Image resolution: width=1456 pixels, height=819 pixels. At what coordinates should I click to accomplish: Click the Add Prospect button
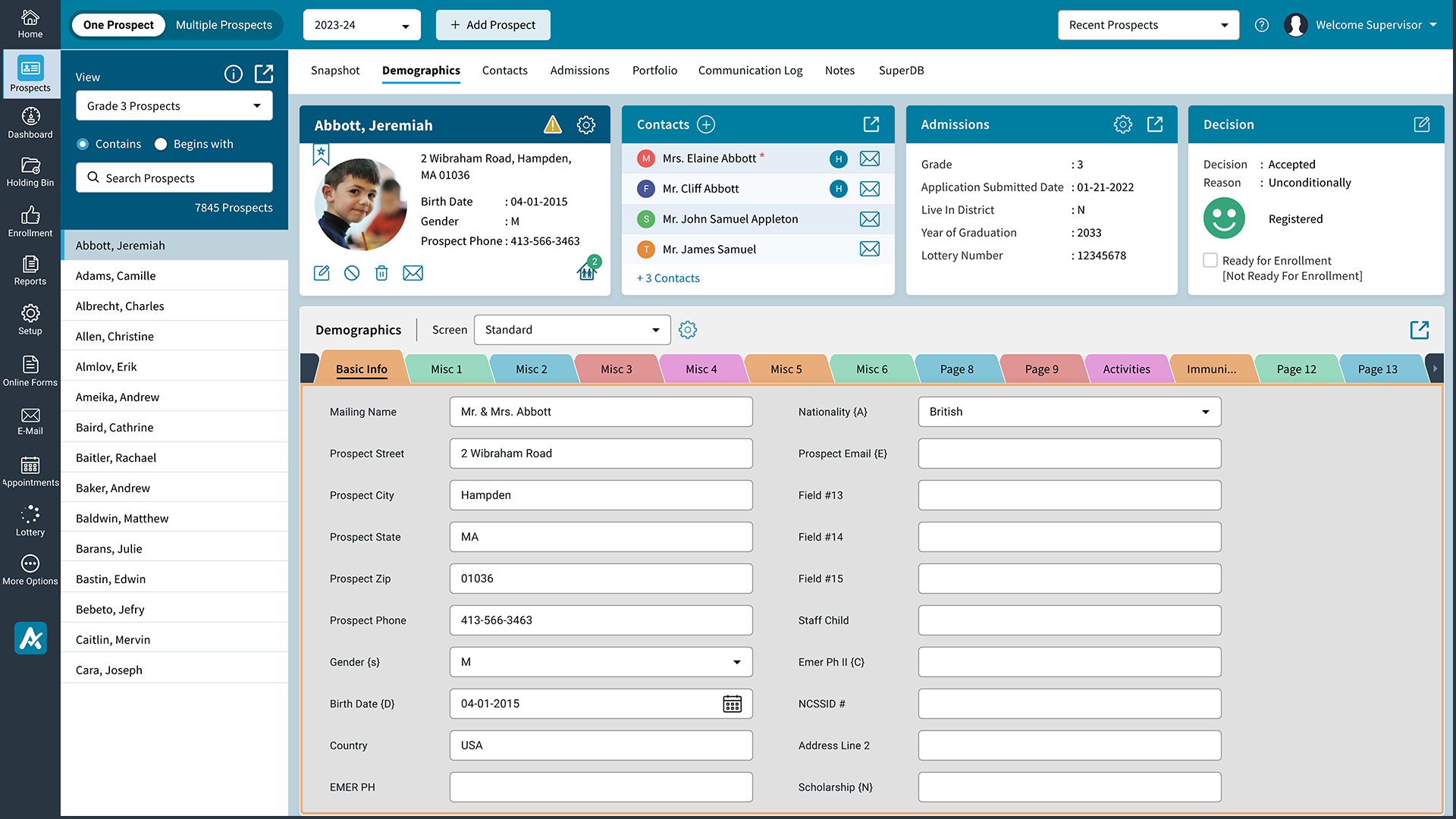493,25
